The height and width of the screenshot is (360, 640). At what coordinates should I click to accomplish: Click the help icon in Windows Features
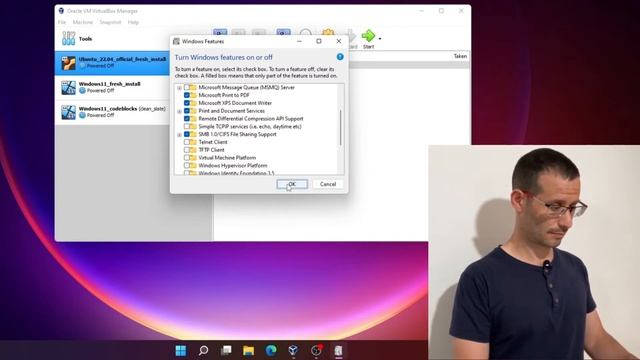(x=340, y=57)
